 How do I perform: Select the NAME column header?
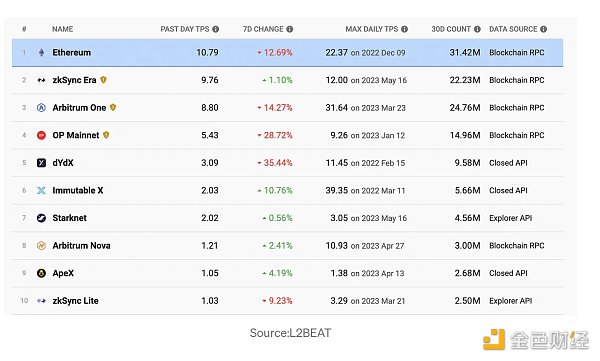tap(62, 29)
